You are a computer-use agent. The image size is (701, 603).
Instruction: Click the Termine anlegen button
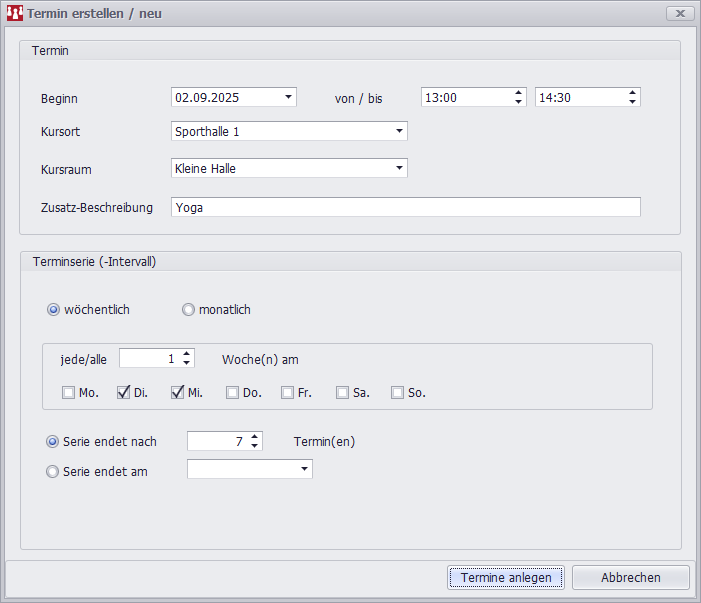(506, 578)
